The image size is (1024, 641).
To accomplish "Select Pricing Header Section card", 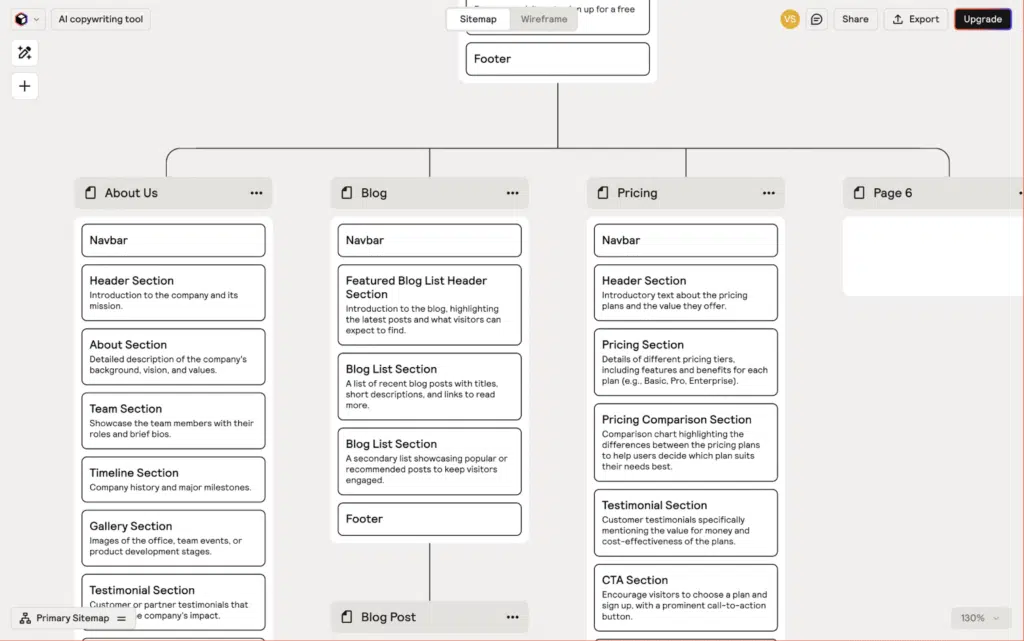I will (686, 293).
